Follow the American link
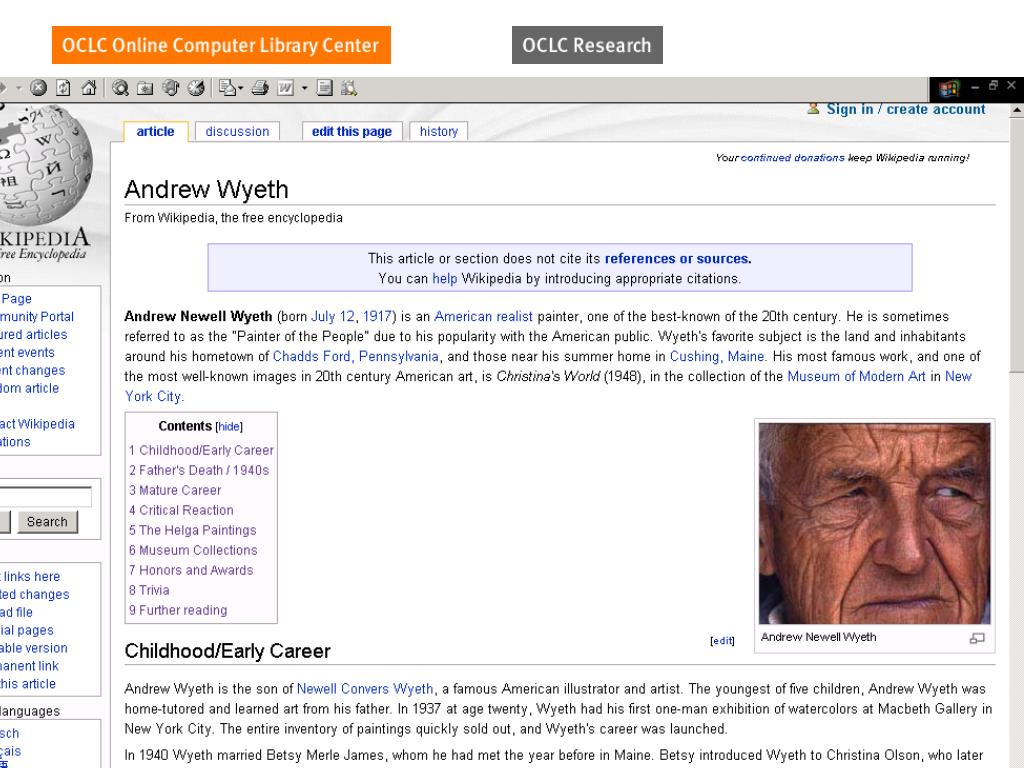The image size is (1024, 768). coord(463,317)
